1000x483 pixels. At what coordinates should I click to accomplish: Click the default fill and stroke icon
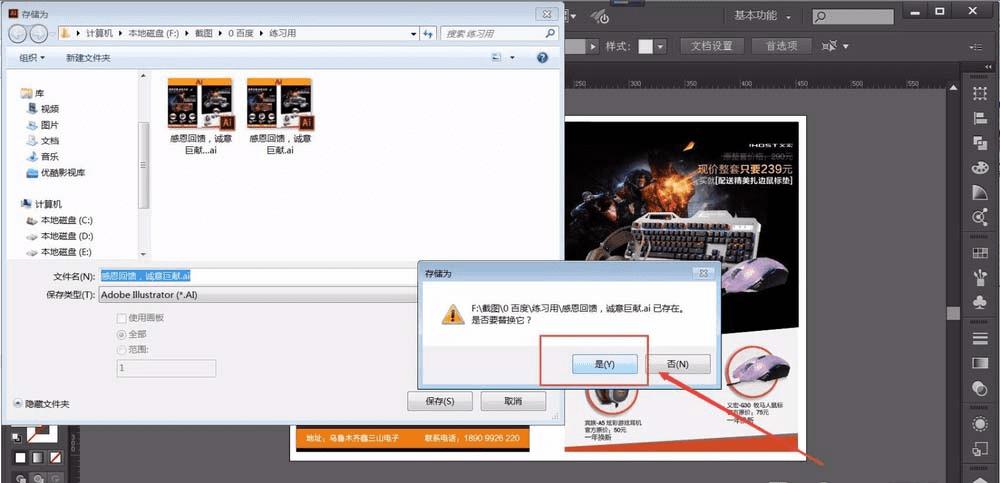tap(16, 438)
